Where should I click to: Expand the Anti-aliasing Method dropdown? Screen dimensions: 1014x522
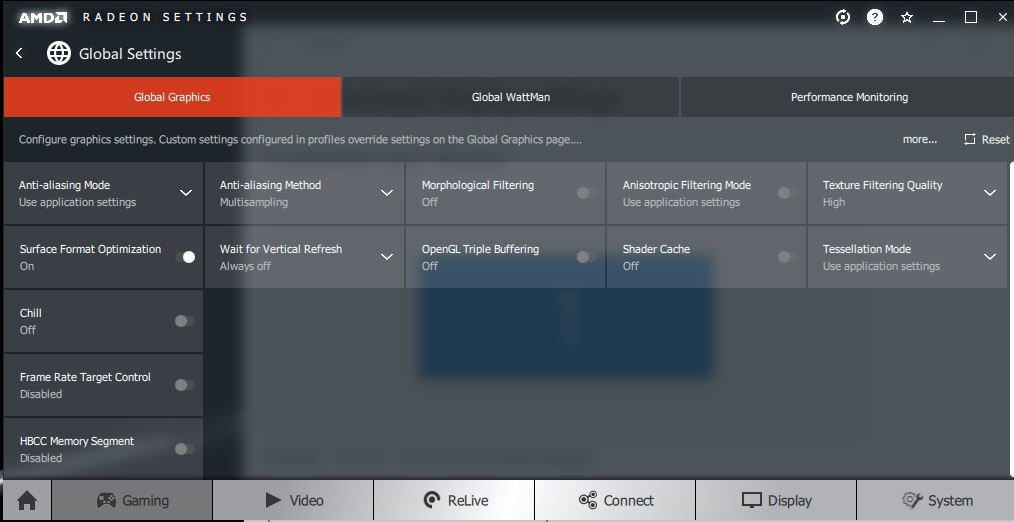pyautogui.click(x=387, y=193)
